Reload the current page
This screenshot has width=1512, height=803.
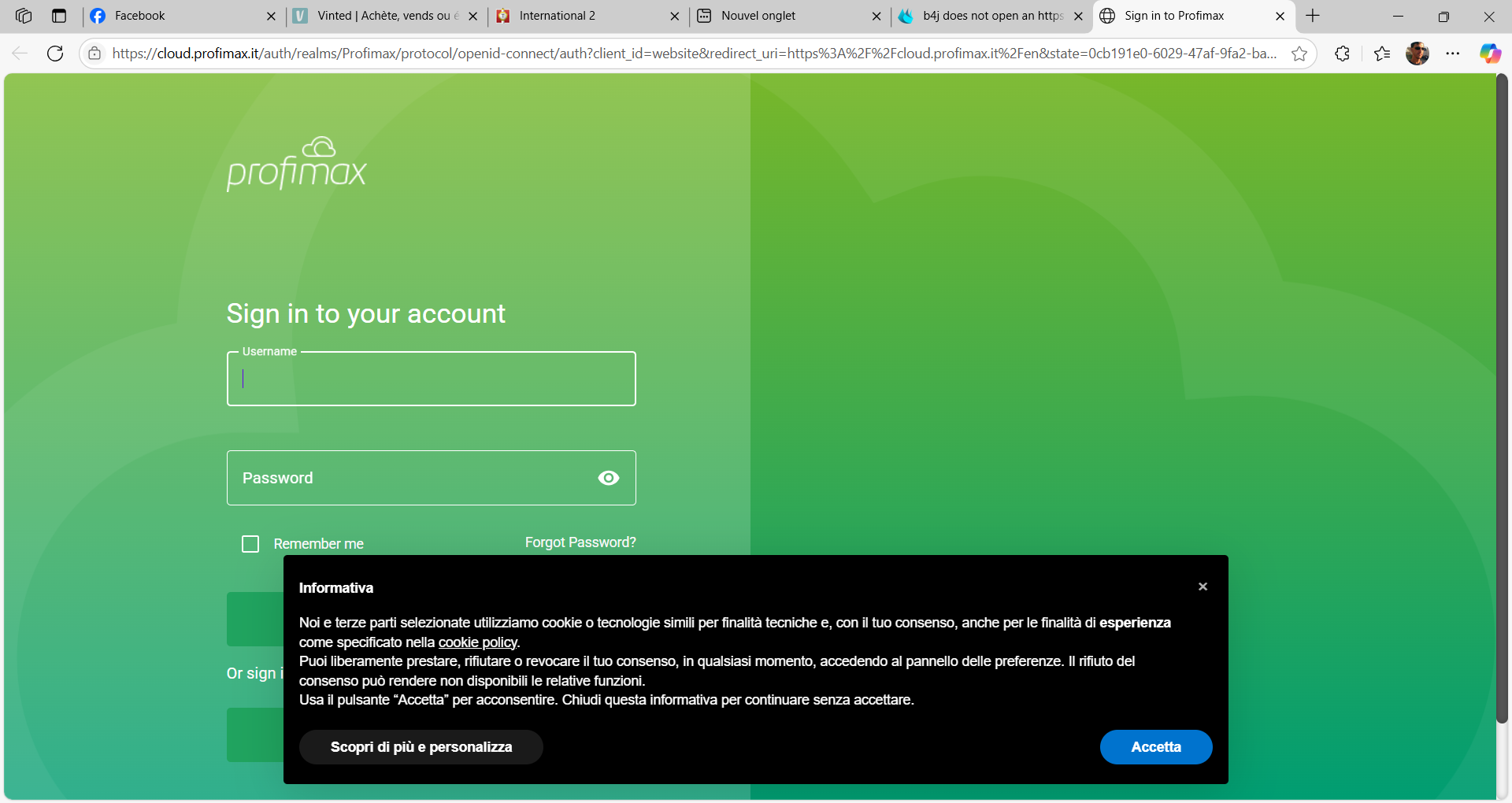(55, 54)
